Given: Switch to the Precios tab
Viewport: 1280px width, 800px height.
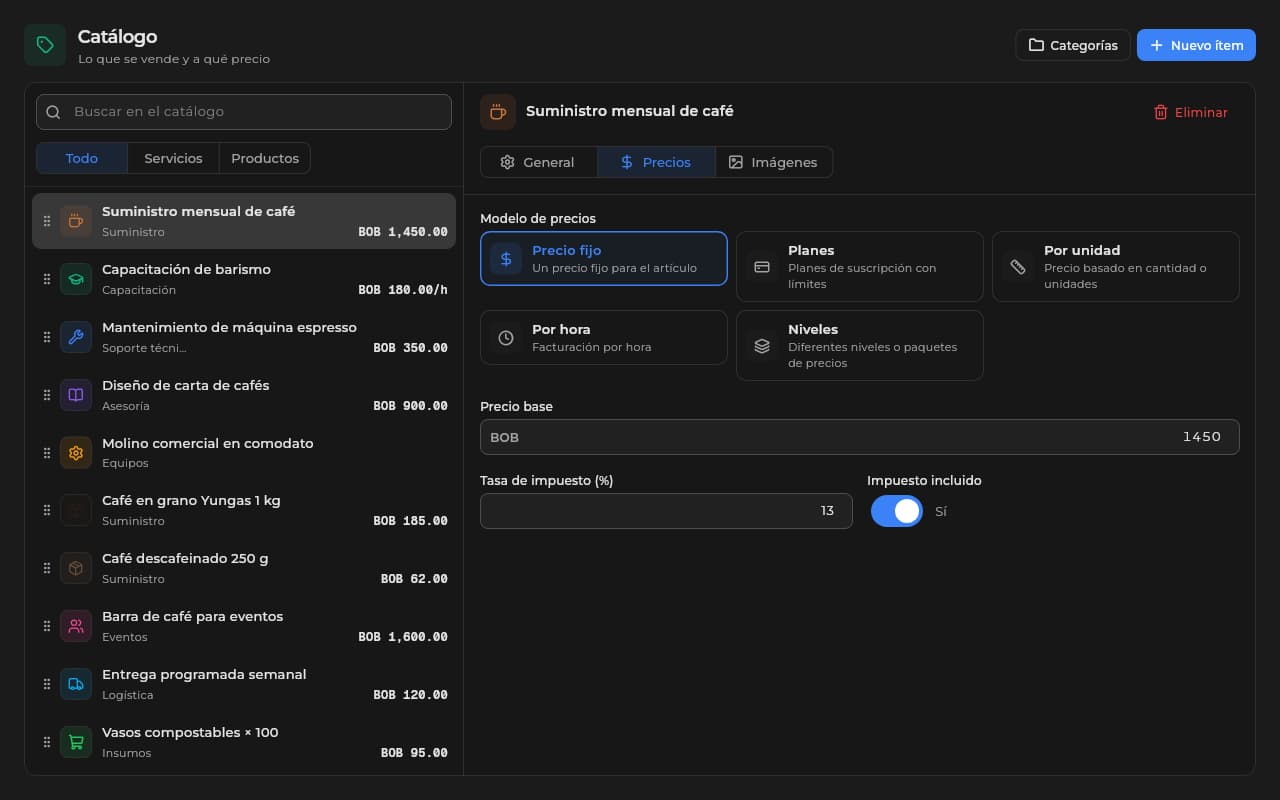Looking at the screenshot, I should pos(656,162).
